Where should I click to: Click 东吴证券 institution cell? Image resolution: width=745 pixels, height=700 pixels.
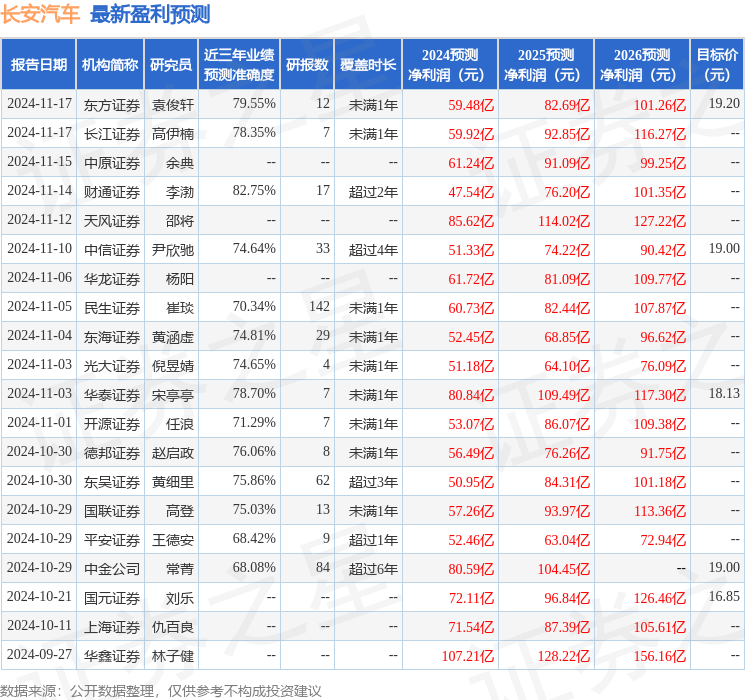point(112,482)
